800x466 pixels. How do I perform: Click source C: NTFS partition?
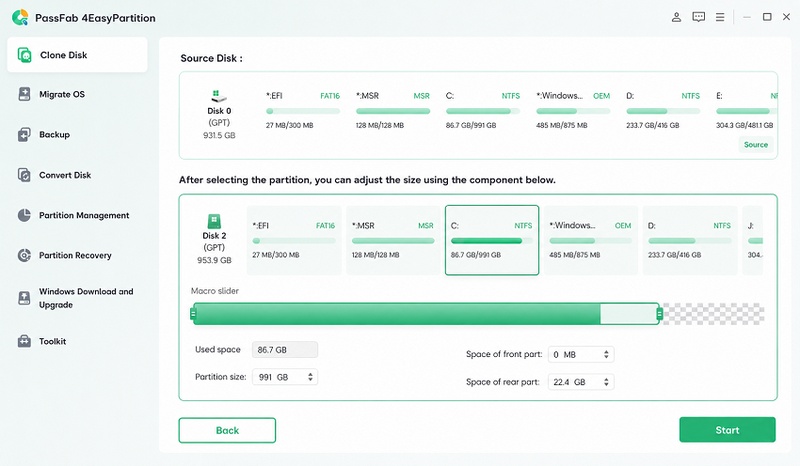click(x=483, y=110)
